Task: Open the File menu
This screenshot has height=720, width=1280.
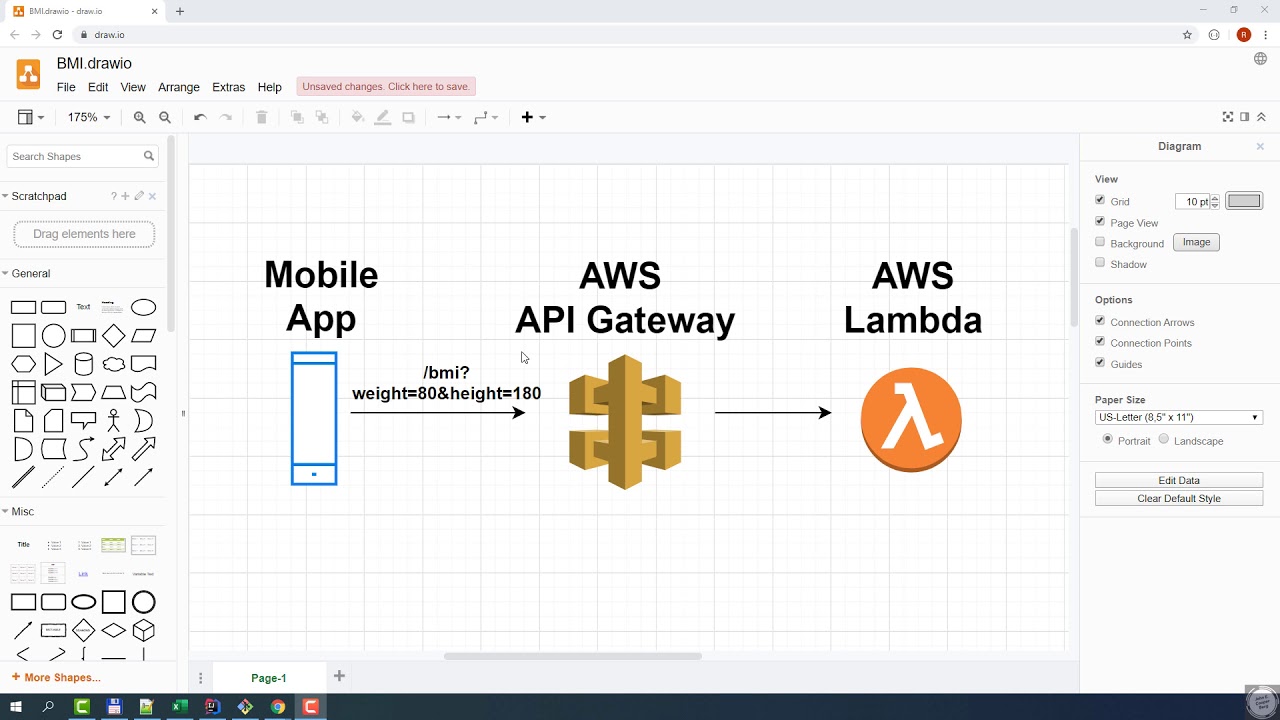Action: point(66,87)
